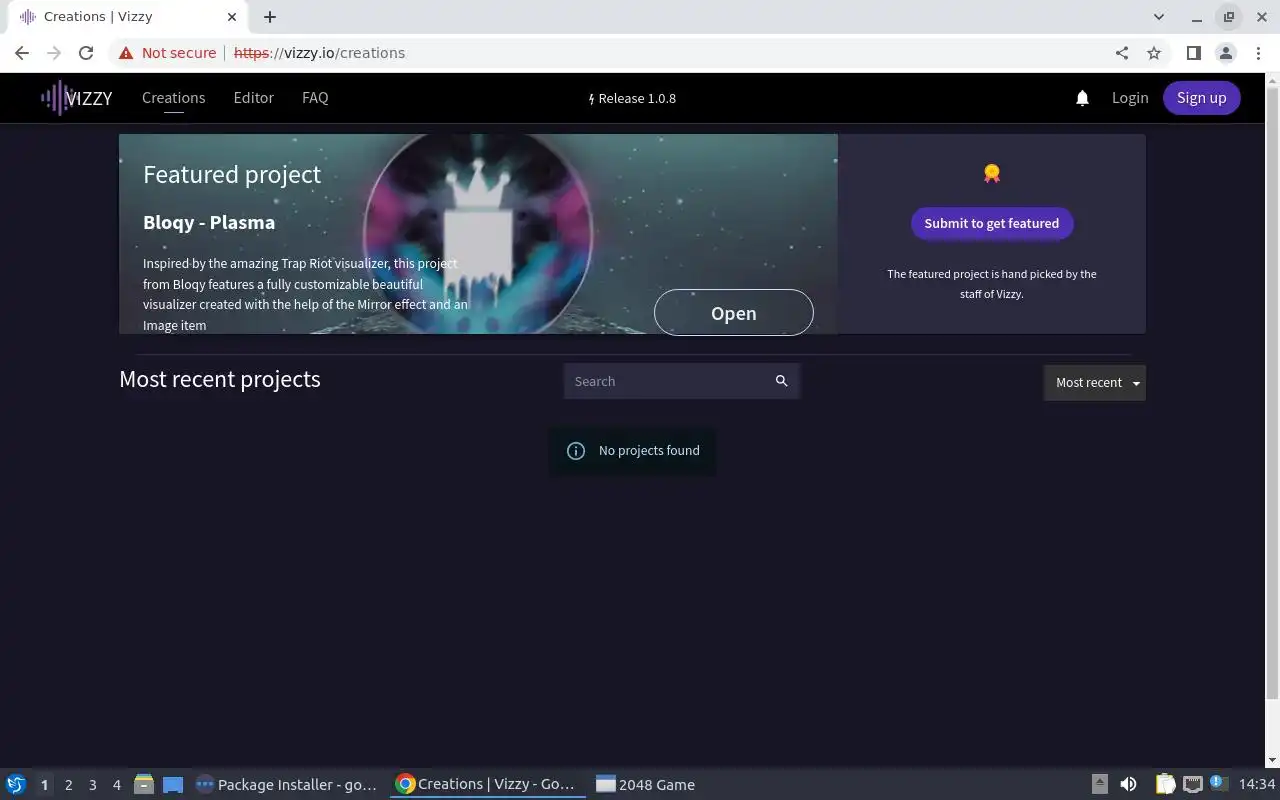Open the Chrome three-dot menu

(x=1257, y=53)
